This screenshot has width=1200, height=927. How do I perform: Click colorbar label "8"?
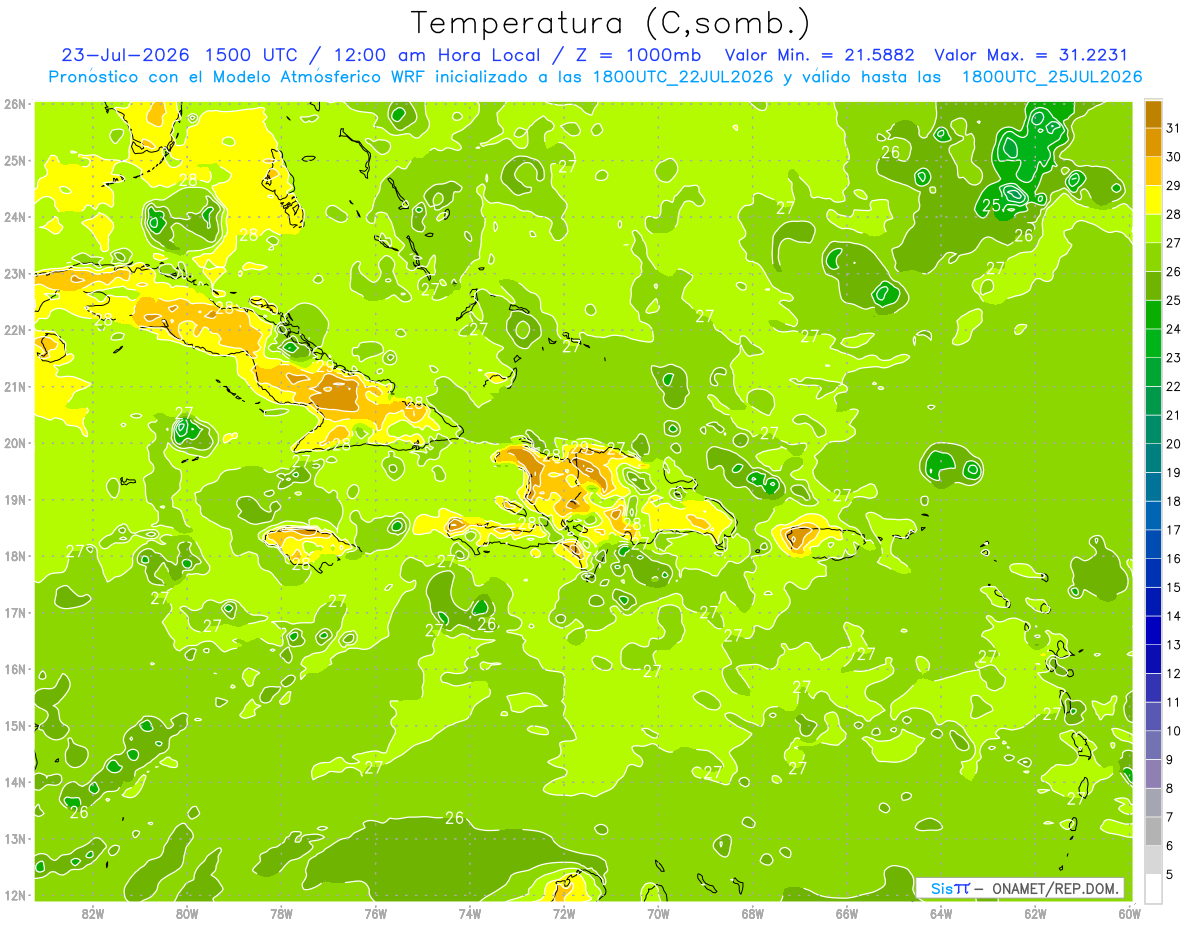[1170, 788]
